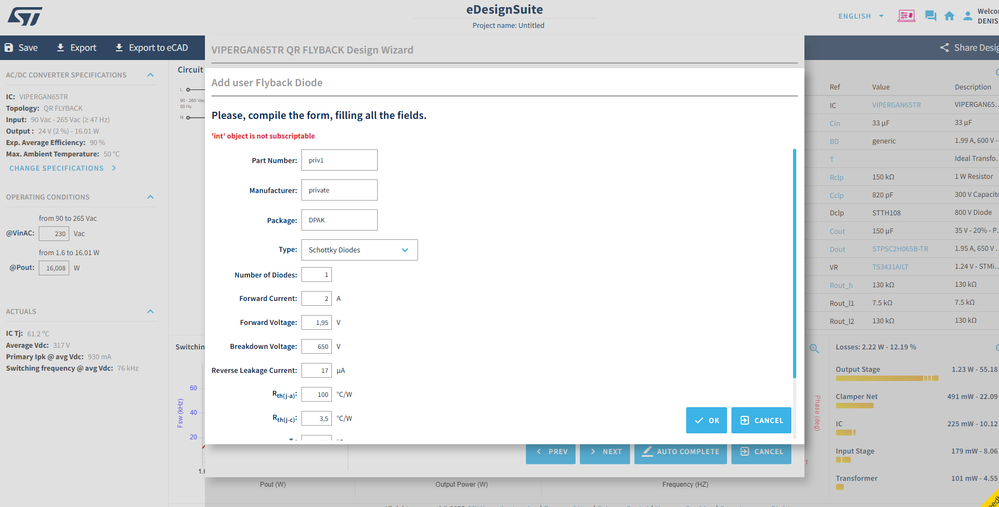Open the chat messages icon

pyautogui.click(x=930, y=16)
